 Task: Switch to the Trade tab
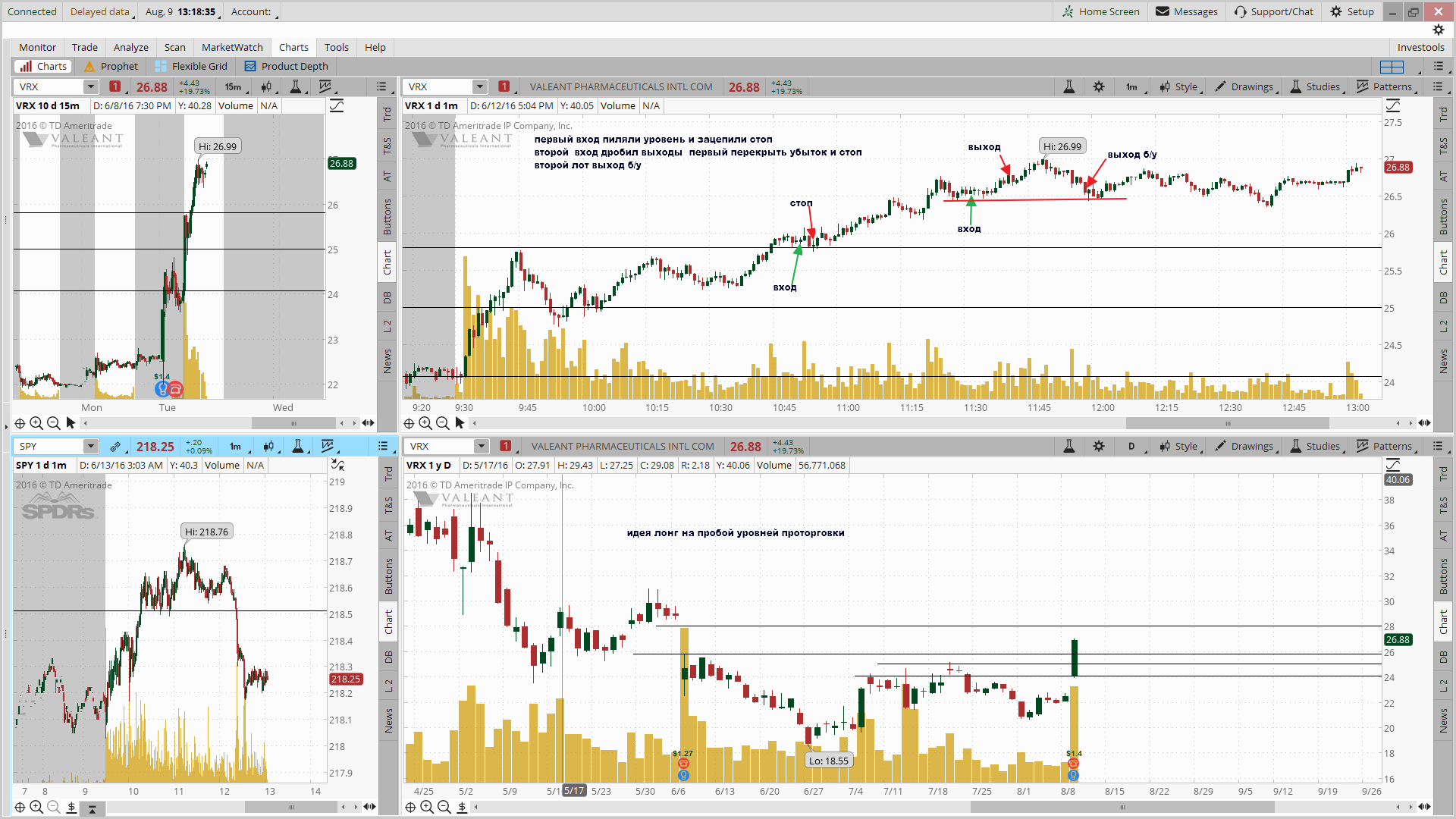[85, 47]
